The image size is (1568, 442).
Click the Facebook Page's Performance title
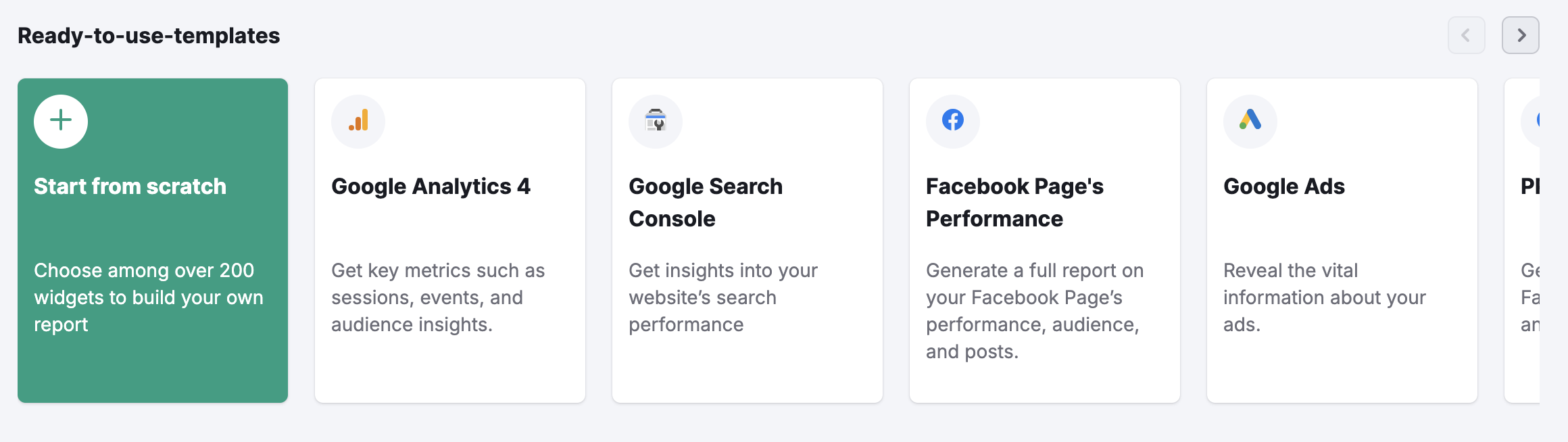click(x=1014, y=202)
